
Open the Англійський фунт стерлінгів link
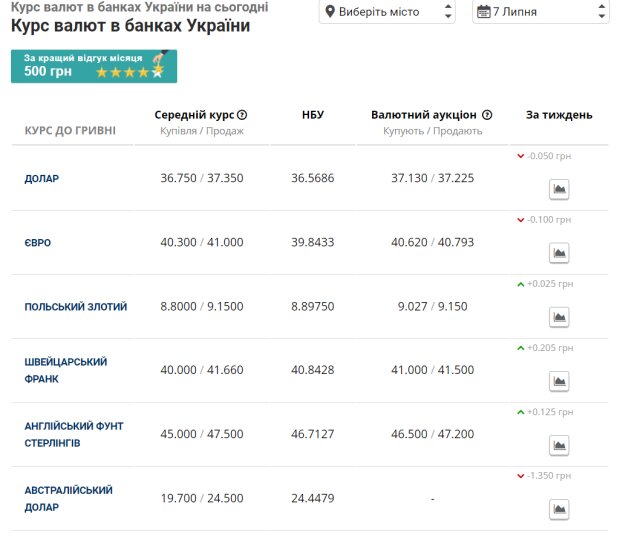pyautogui.click(x=74, y=435)
